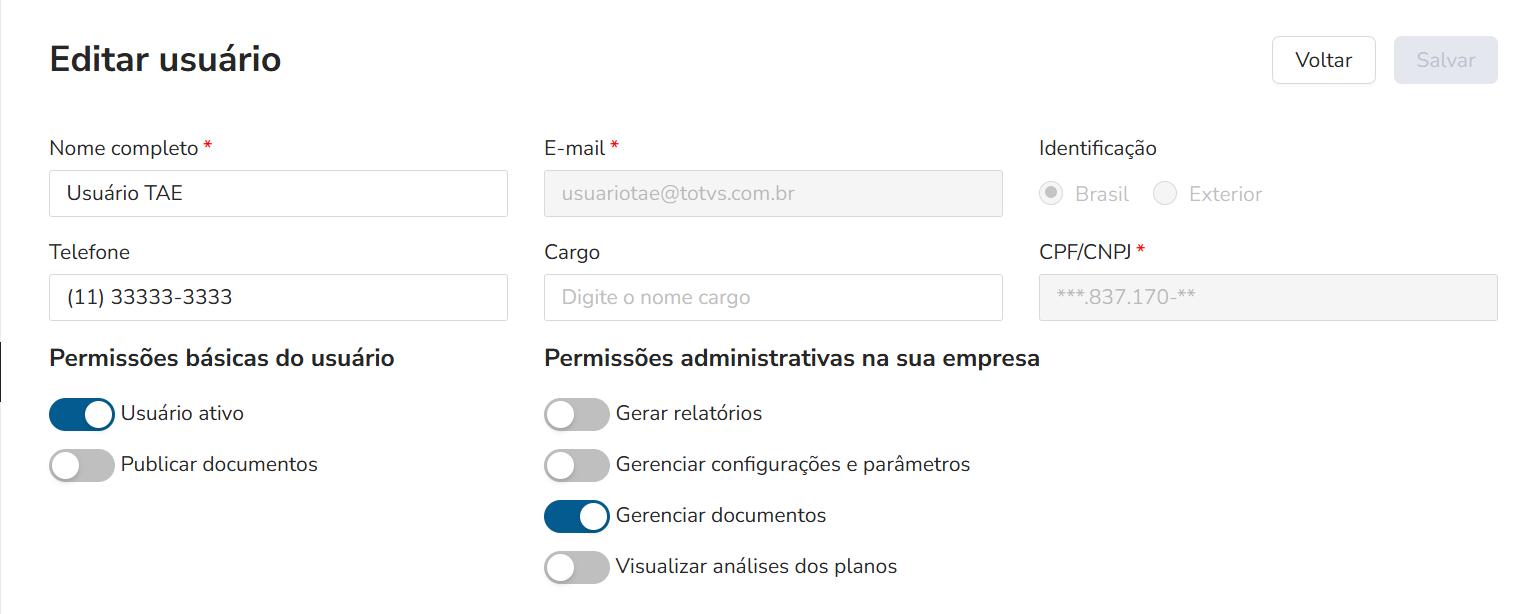Click into the Telefone number input

click(x=278, y=298)
